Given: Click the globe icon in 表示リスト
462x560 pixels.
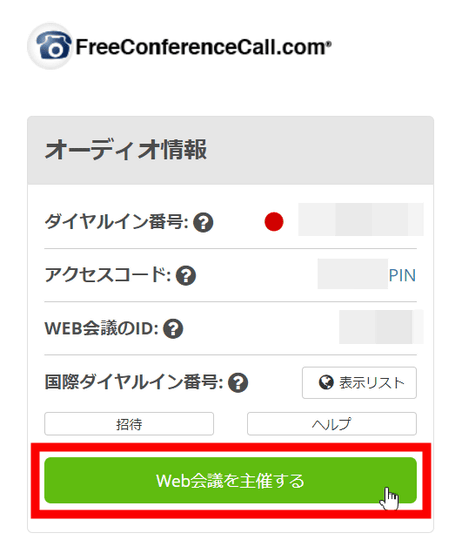Looking at the screenshot, I should tap(326, 382).
